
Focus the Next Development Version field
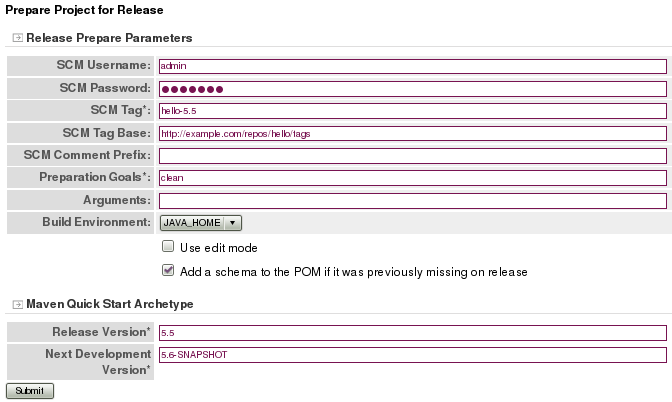[x=412, y=355]
